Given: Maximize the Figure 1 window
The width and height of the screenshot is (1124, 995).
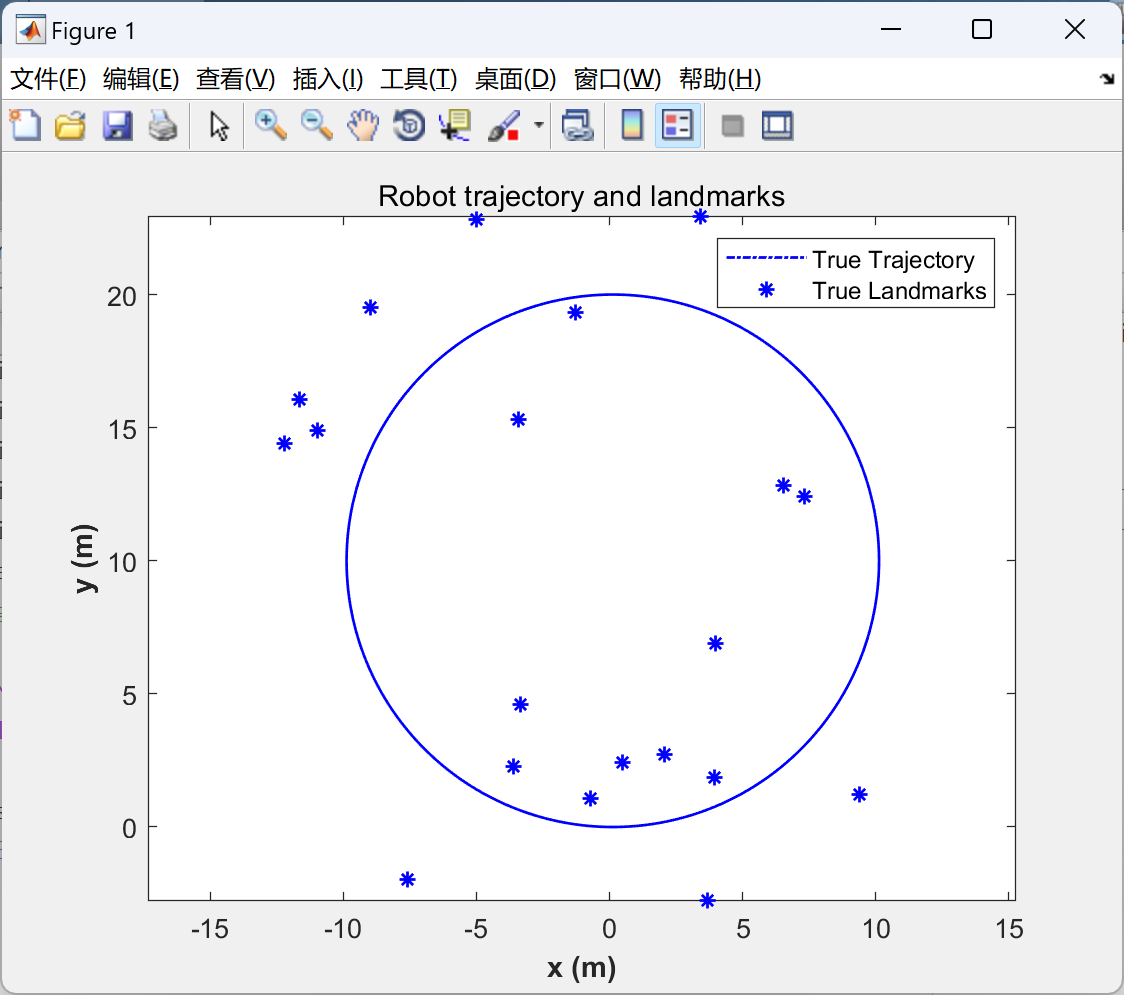Looking at the screenshot, I should point(981,29).
